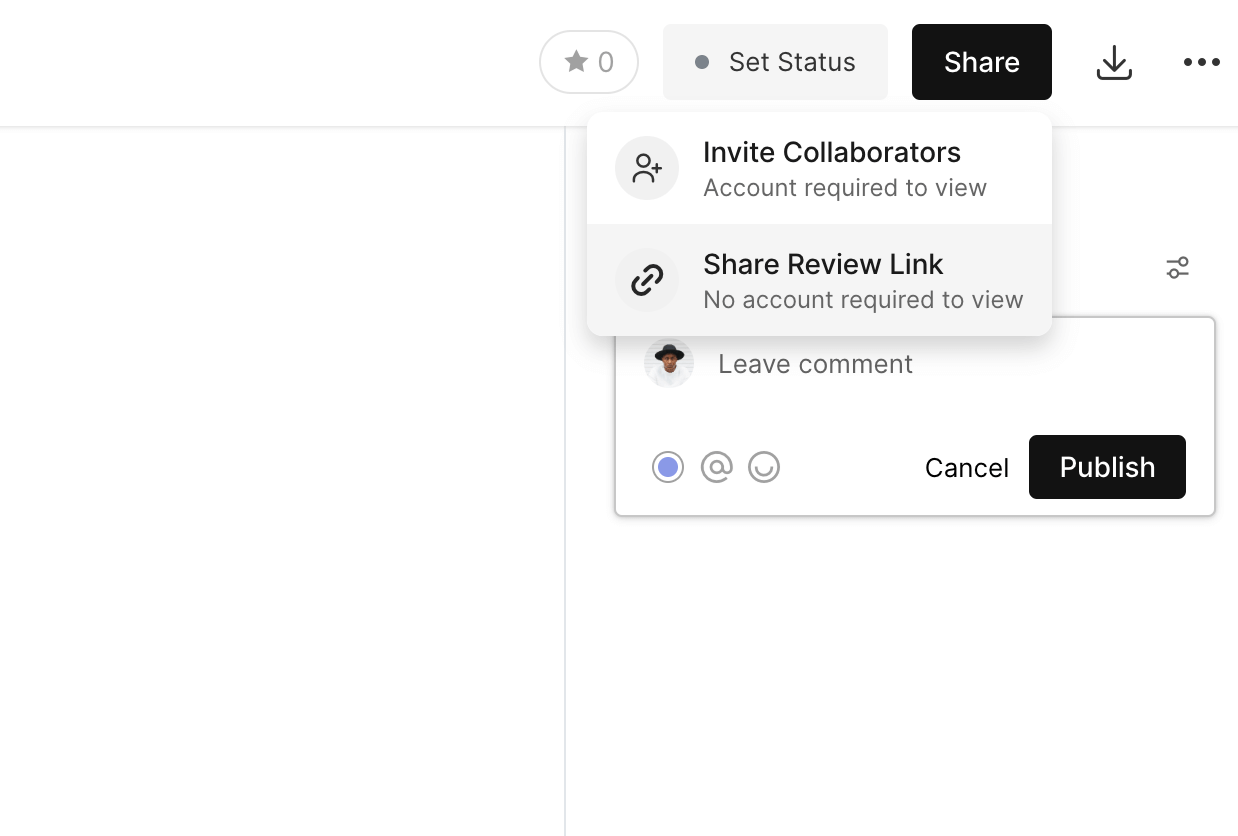
Task: Click the gray status dot indicator
Action: click(x=702, y=62)
